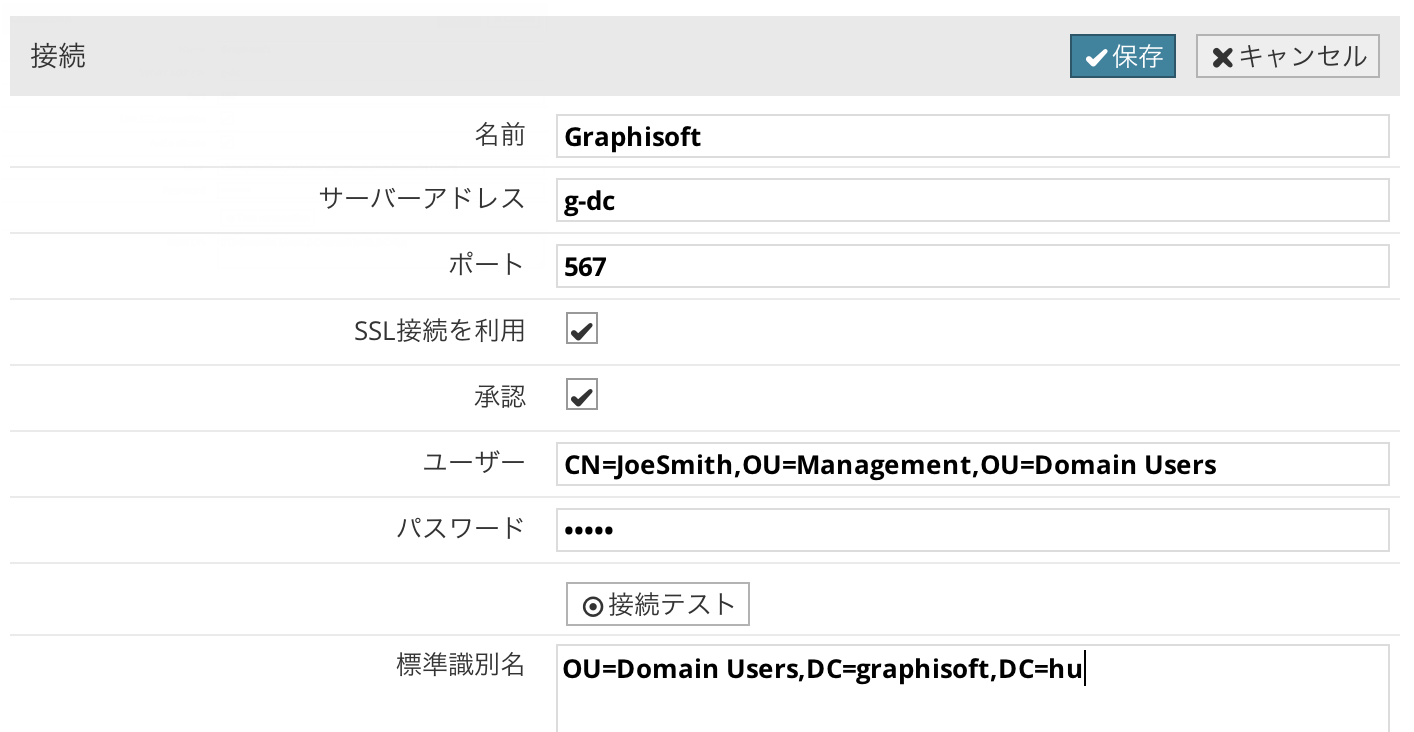This screenshot has width=1414, height=732.
Task: Toggle the 承認 checkbox off
Action: [582, 395]
